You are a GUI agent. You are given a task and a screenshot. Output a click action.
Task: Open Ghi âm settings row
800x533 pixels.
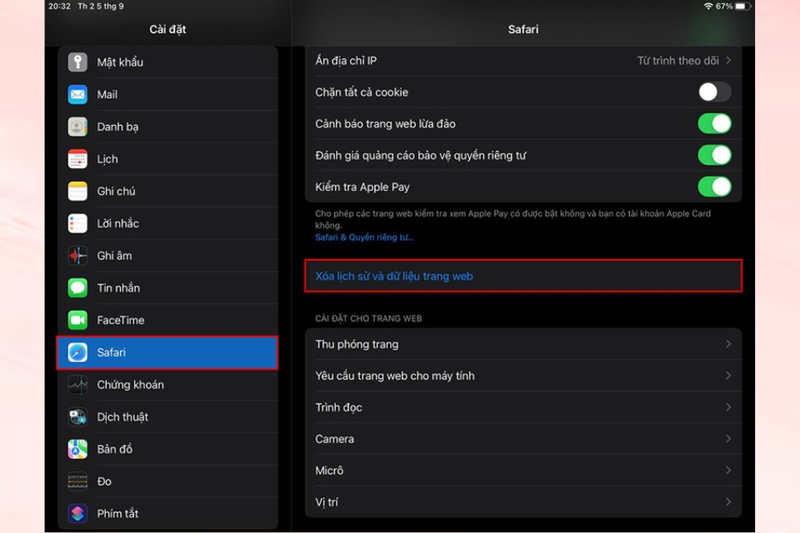tap(168, 256)
